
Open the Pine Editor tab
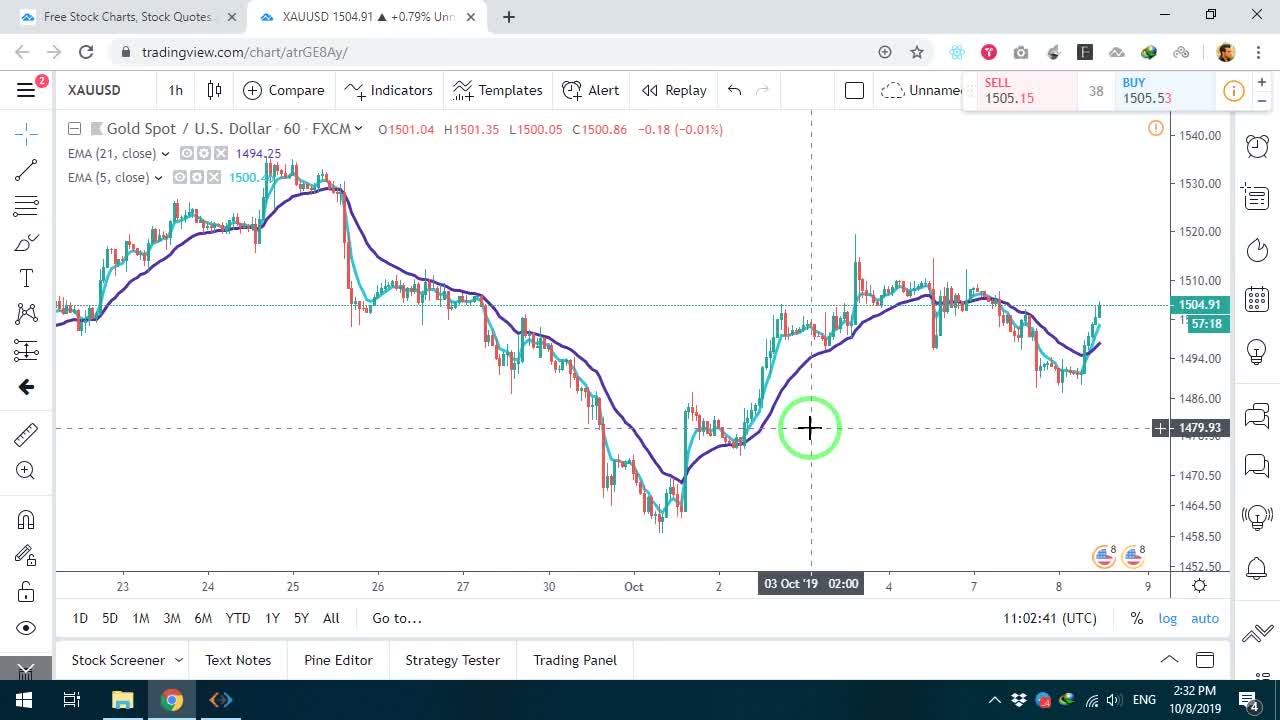click(x=338, y=660)
